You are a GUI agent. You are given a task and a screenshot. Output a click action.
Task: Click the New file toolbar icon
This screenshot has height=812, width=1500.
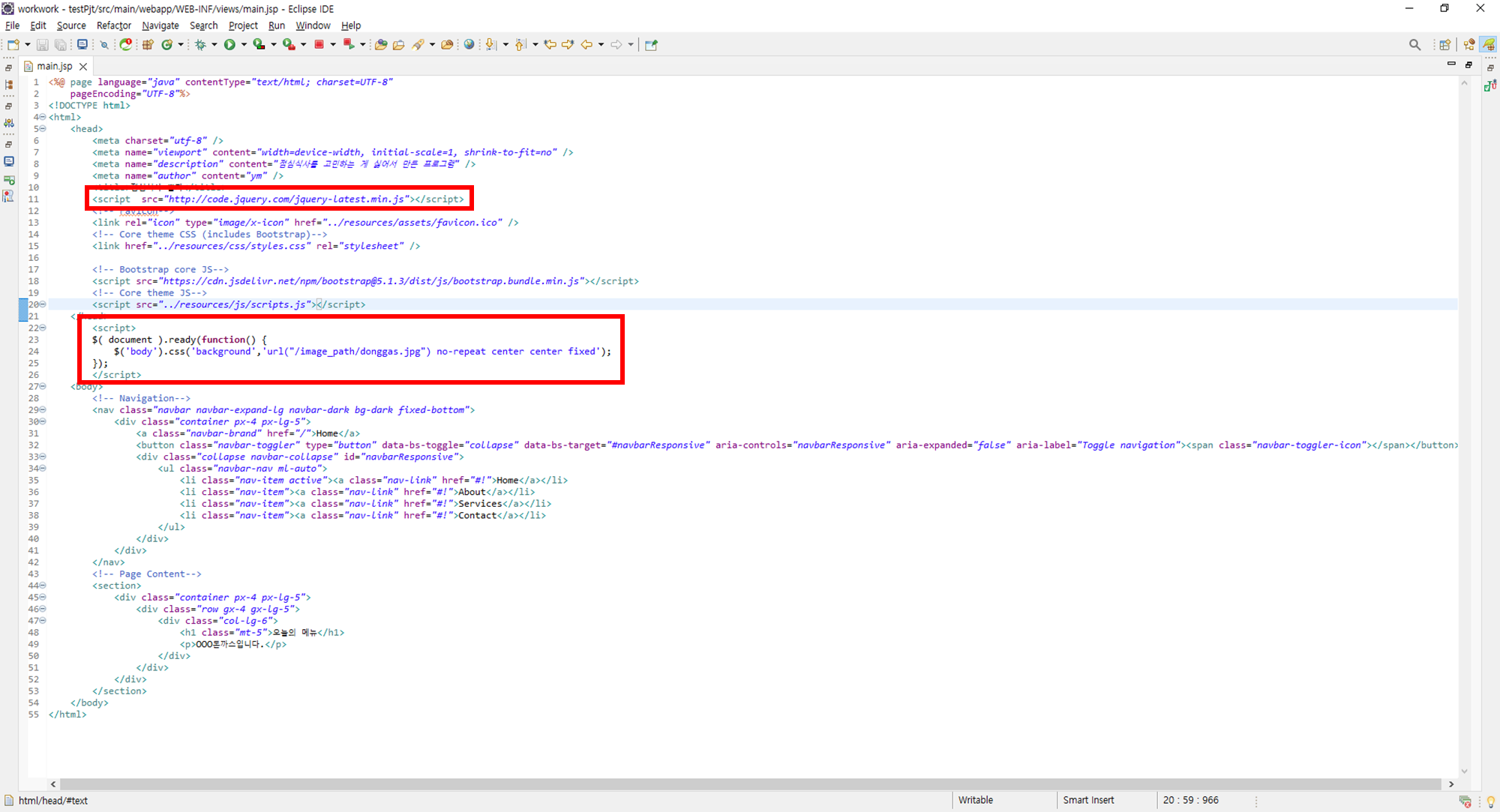click(x=13, y=45)
